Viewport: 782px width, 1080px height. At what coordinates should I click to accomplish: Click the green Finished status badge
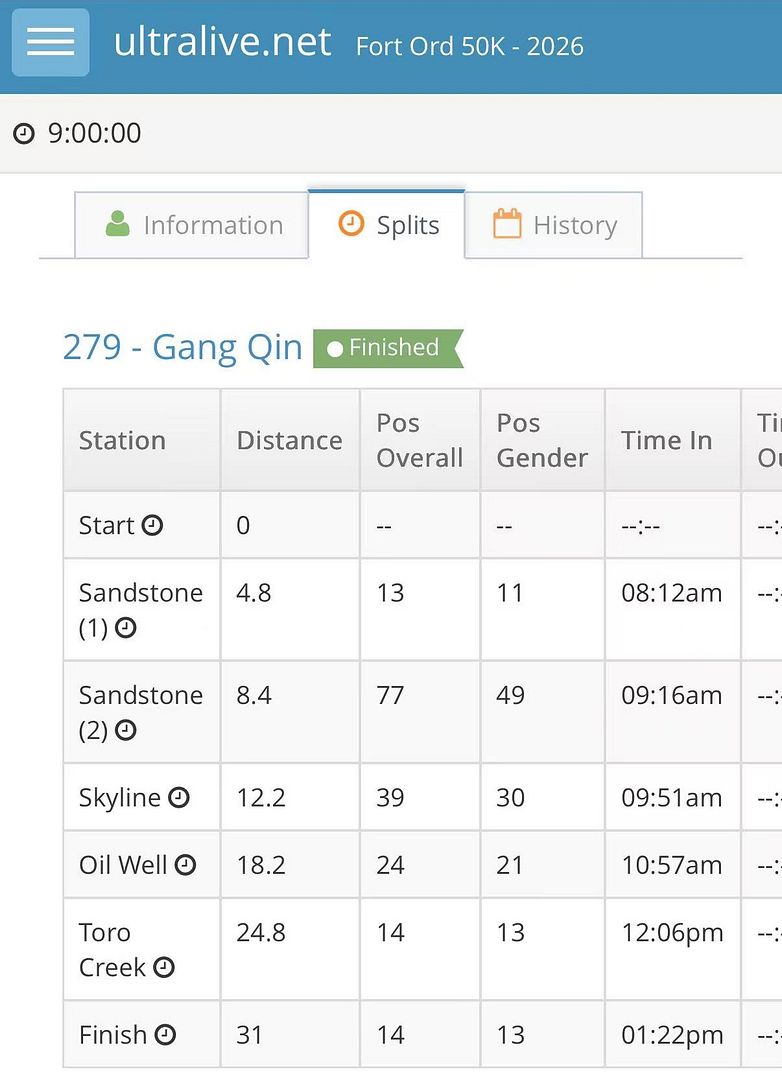pos(387,348)
